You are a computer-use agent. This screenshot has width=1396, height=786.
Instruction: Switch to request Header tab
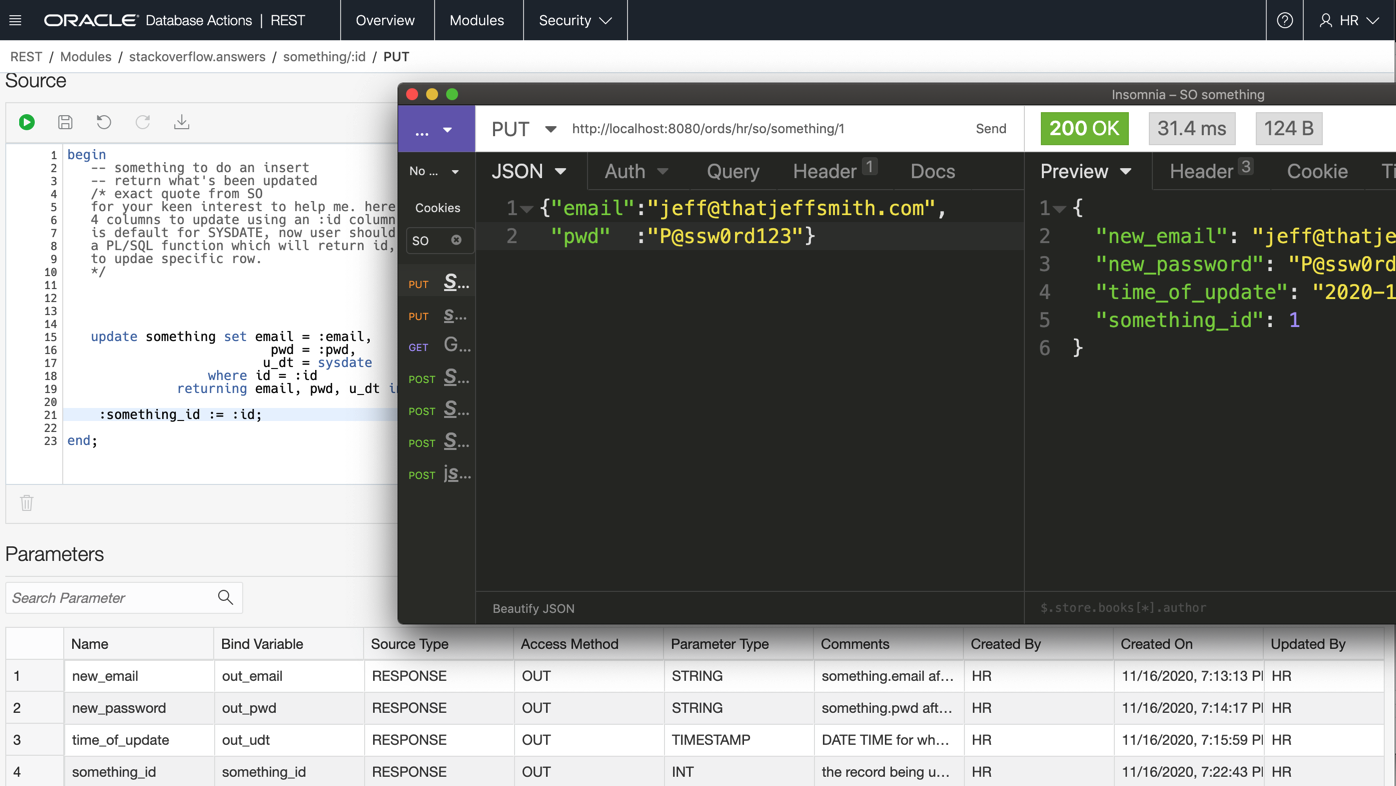click(834, 171)
